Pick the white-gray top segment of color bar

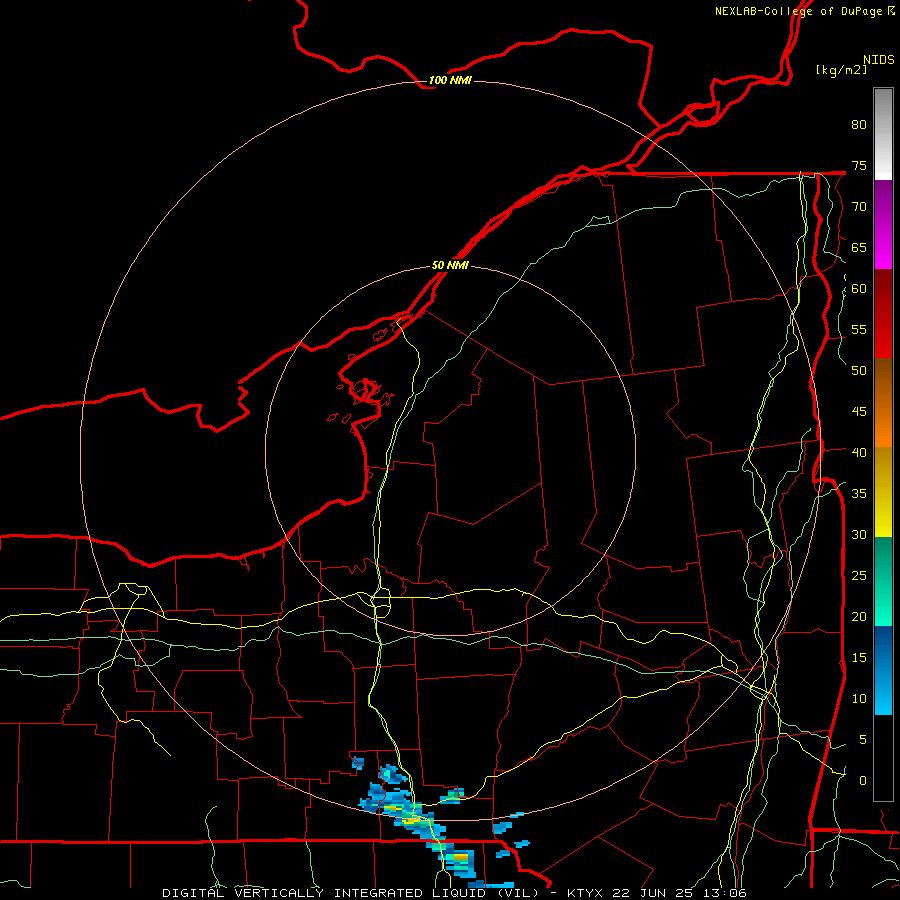883,134
